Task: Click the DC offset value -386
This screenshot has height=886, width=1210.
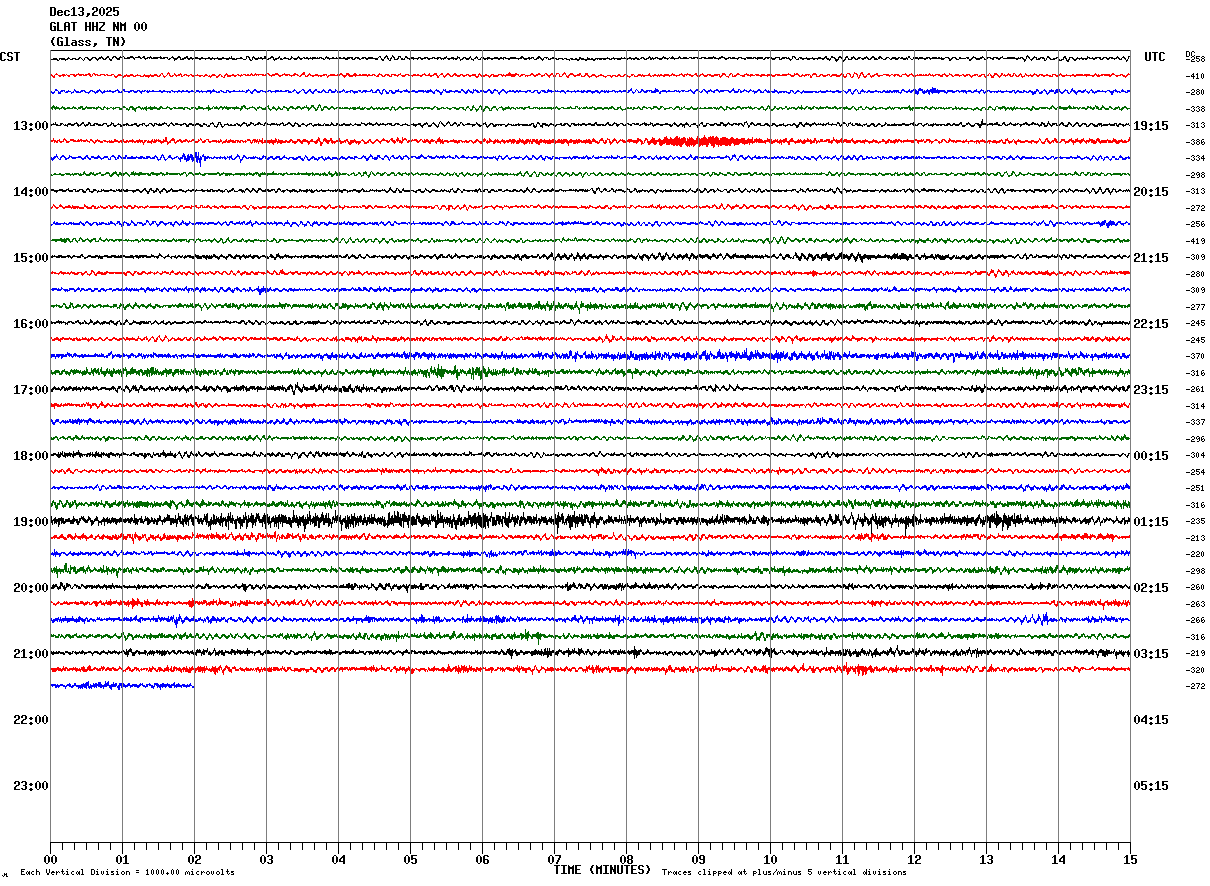Action: click(1195, 142)
